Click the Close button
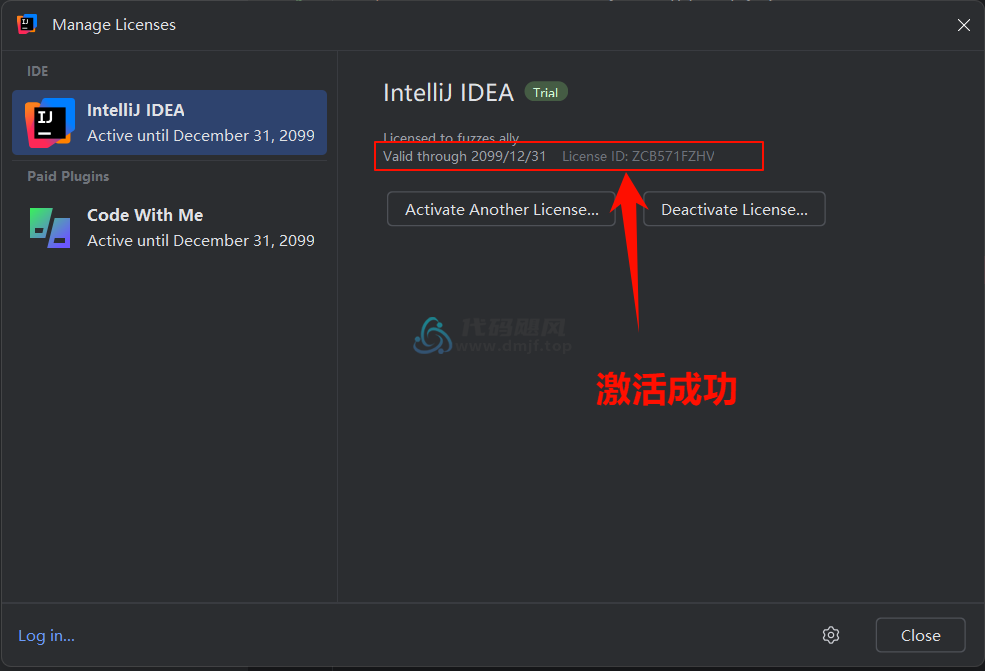The height and width of the screenshot is (671, 985). point(920,635)
